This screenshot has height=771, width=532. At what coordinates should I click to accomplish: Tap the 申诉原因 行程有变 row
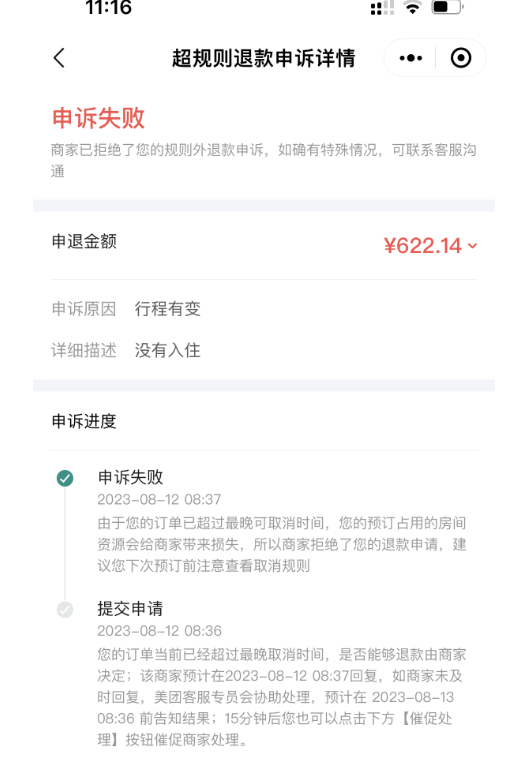click(264, 309)
